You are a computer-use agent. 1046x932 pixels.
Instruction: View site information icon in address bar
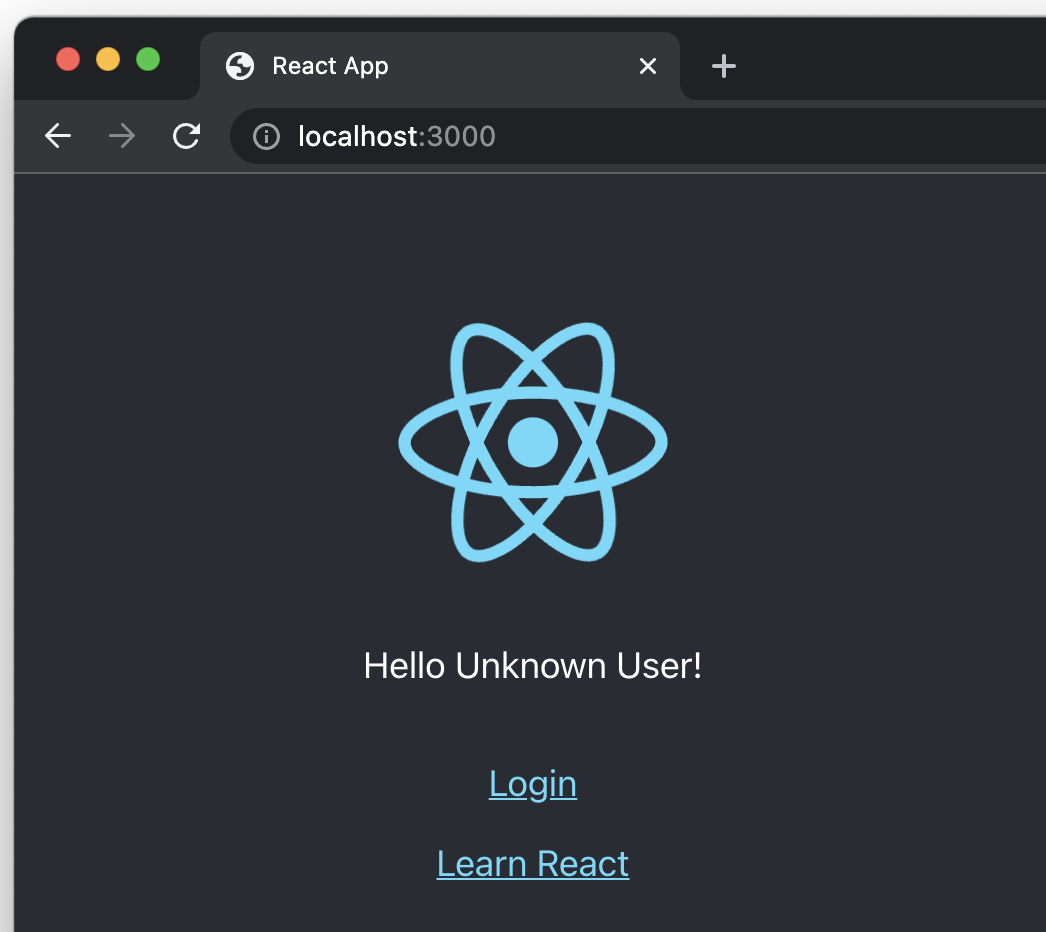point(266,137)
